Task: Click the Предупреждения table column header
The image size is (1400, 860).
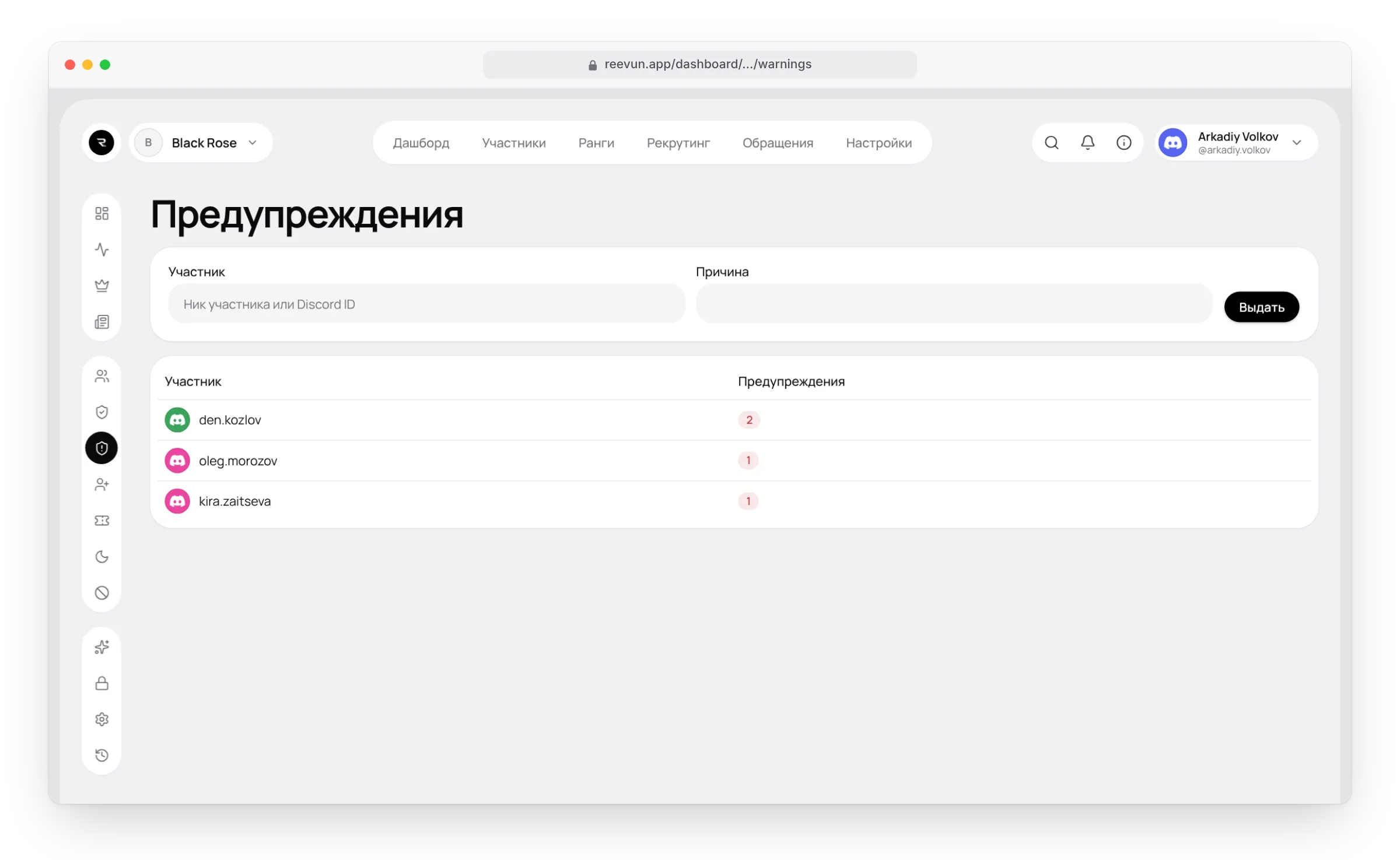Action: pos(791,381)
